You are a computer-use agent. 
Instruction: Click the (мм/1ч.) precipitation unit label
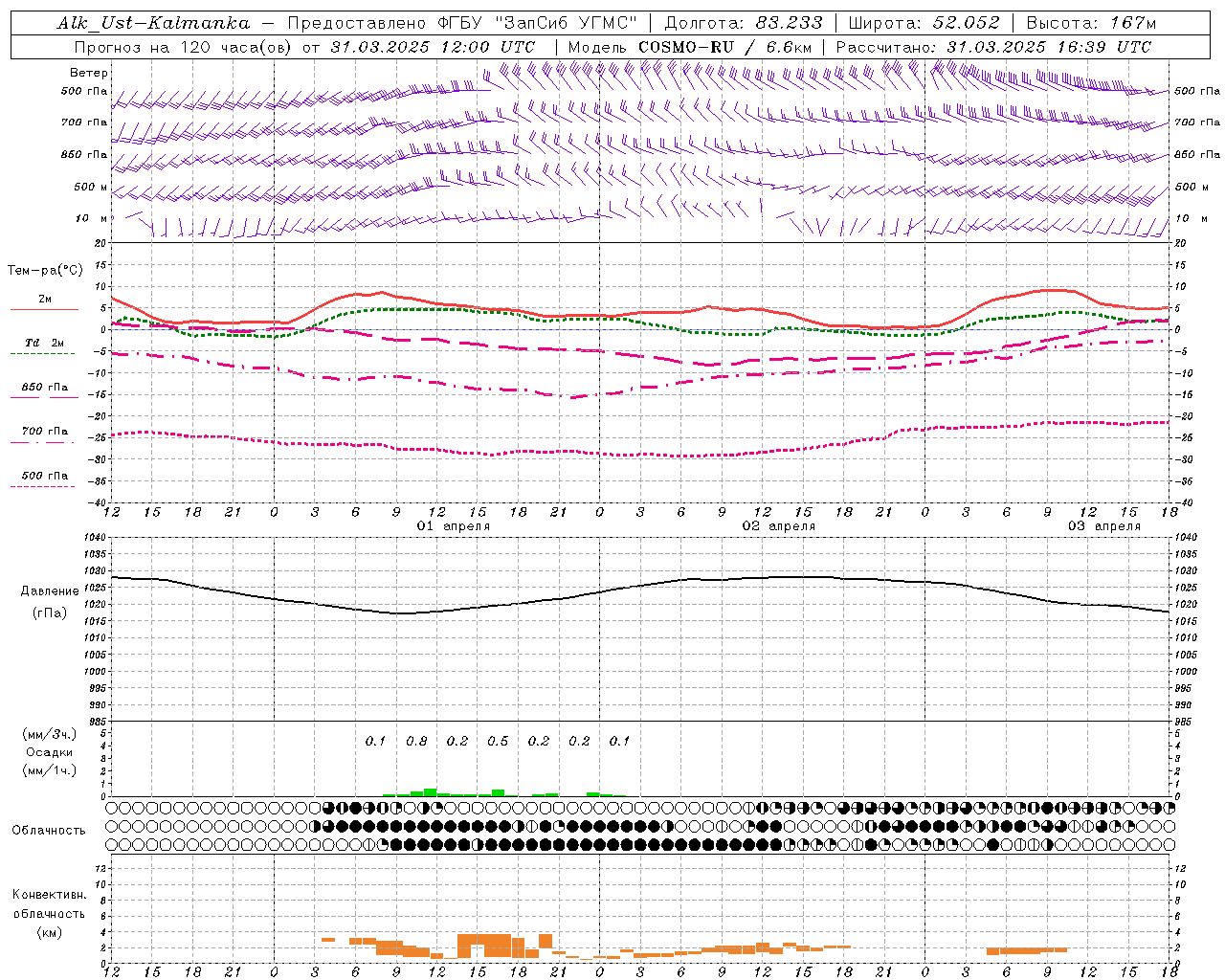point(49,770)
